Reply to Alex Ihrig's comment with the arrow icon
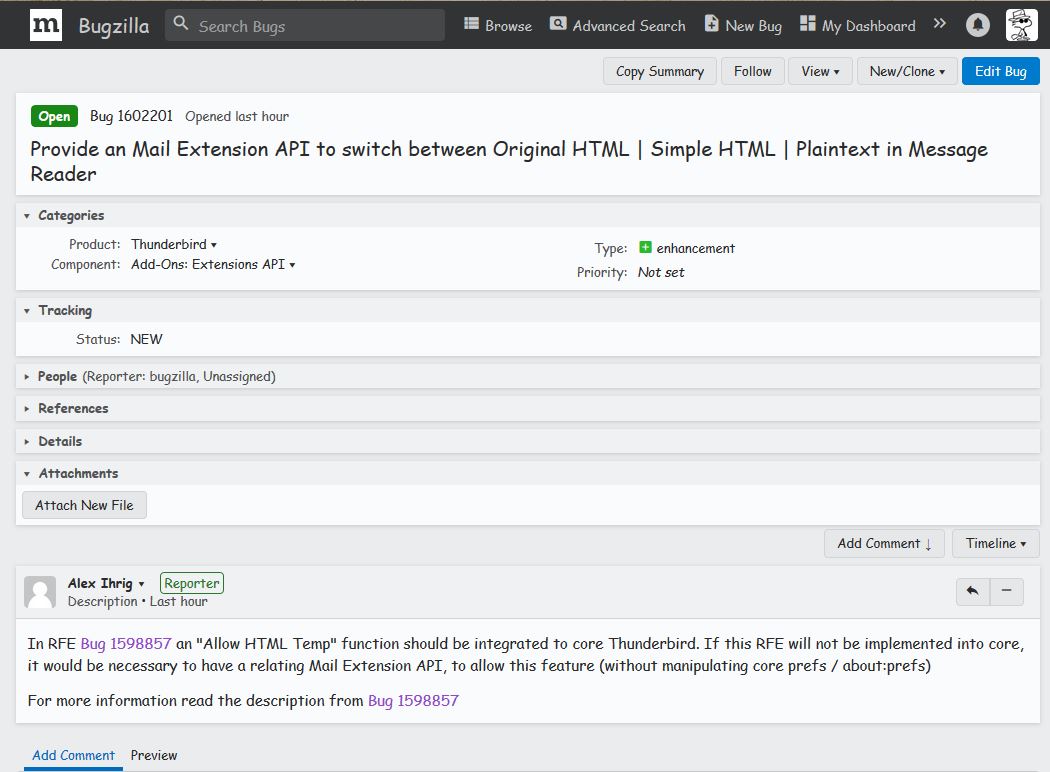This screenshot has width=1050, height=772. click(972, 591)
